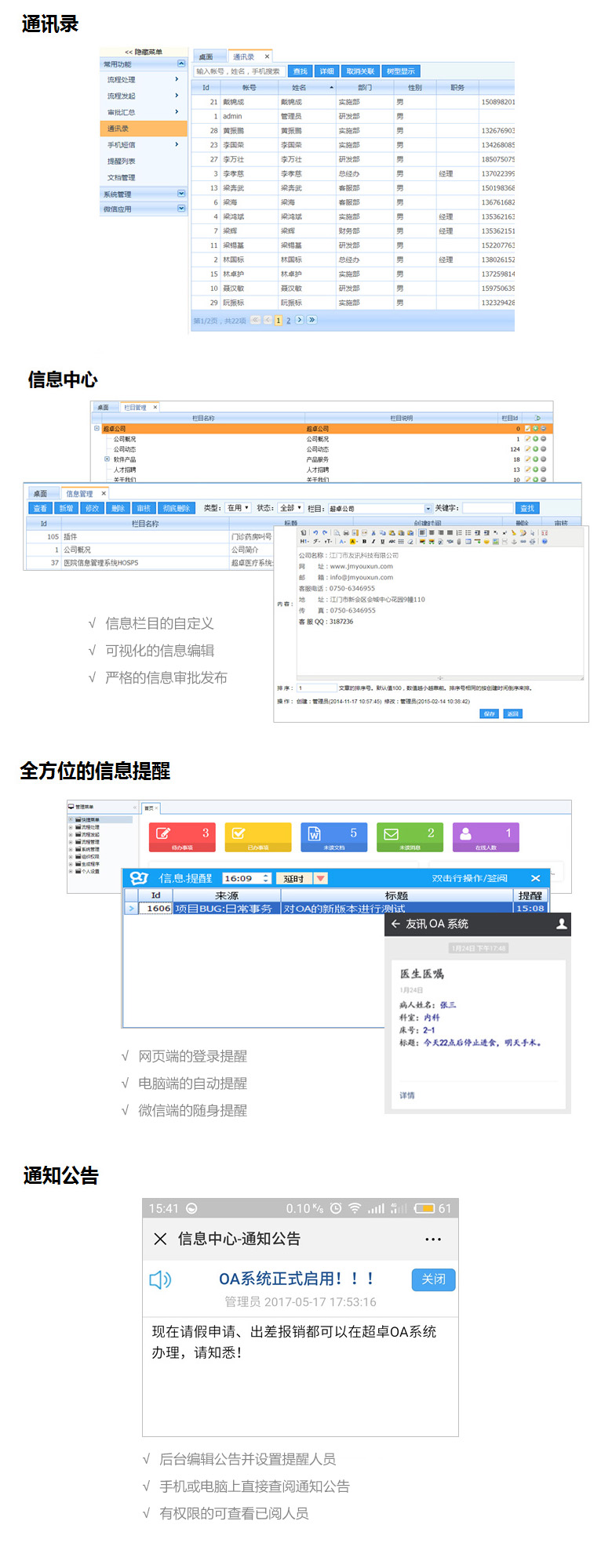Click the address book search input field
Image resolution: width=612 pixels, height=1568 pixels.
pyautogui.click(x=239, y=71)
